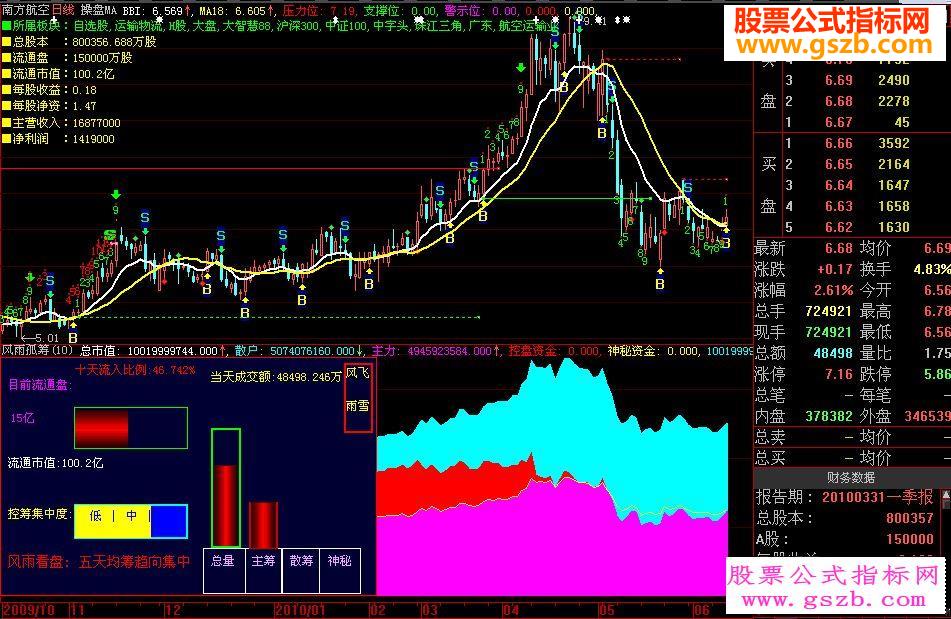Select the 散筹 column label
951x619 pixels.
point(301,561)
